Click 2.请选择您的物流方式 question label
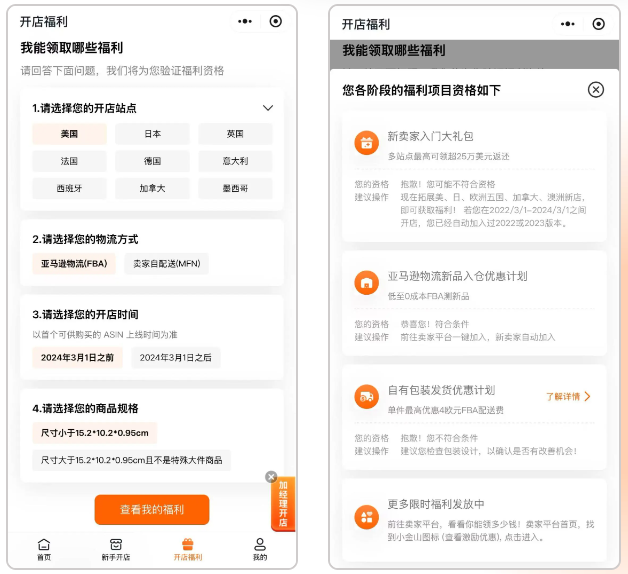 pyautogui.click(x=85, y=239)
